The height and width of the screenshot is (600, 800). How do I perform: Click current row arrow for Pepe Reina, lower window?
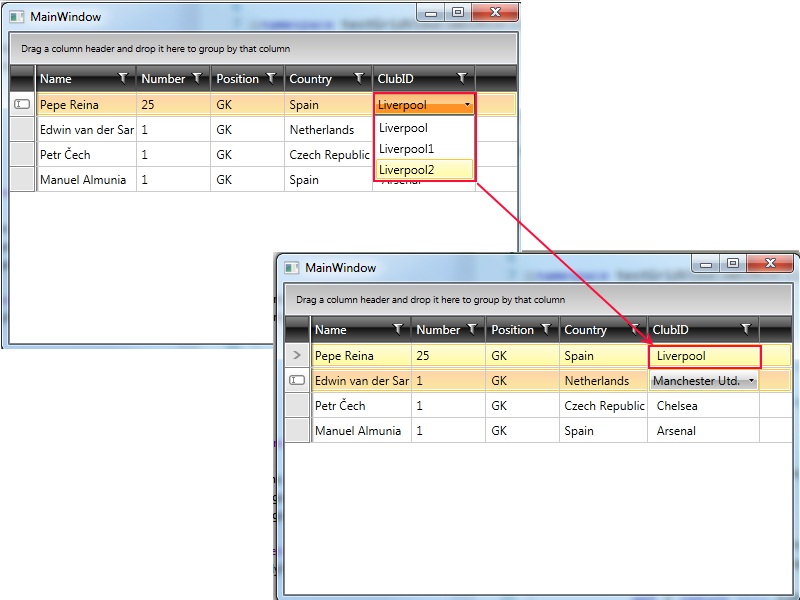(297, 355)
